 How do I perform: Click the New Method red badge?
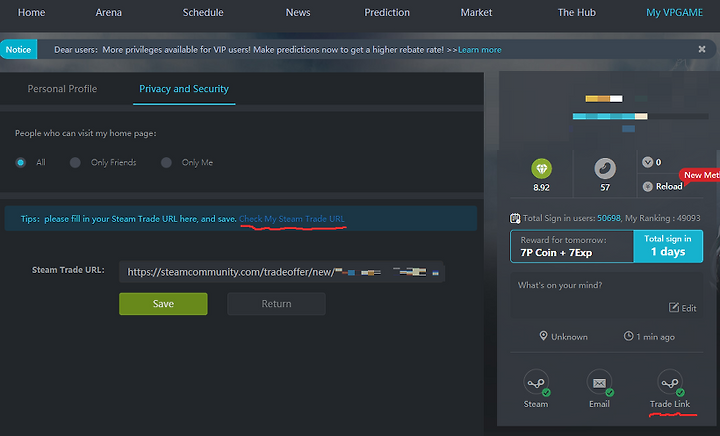[699, 175]
